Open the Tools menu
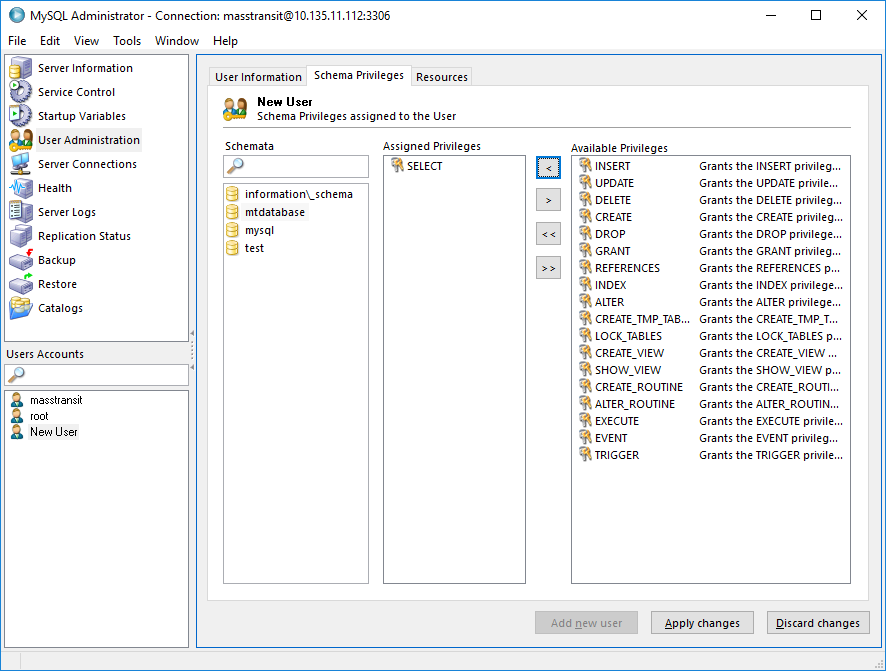 tap(126, 41)
